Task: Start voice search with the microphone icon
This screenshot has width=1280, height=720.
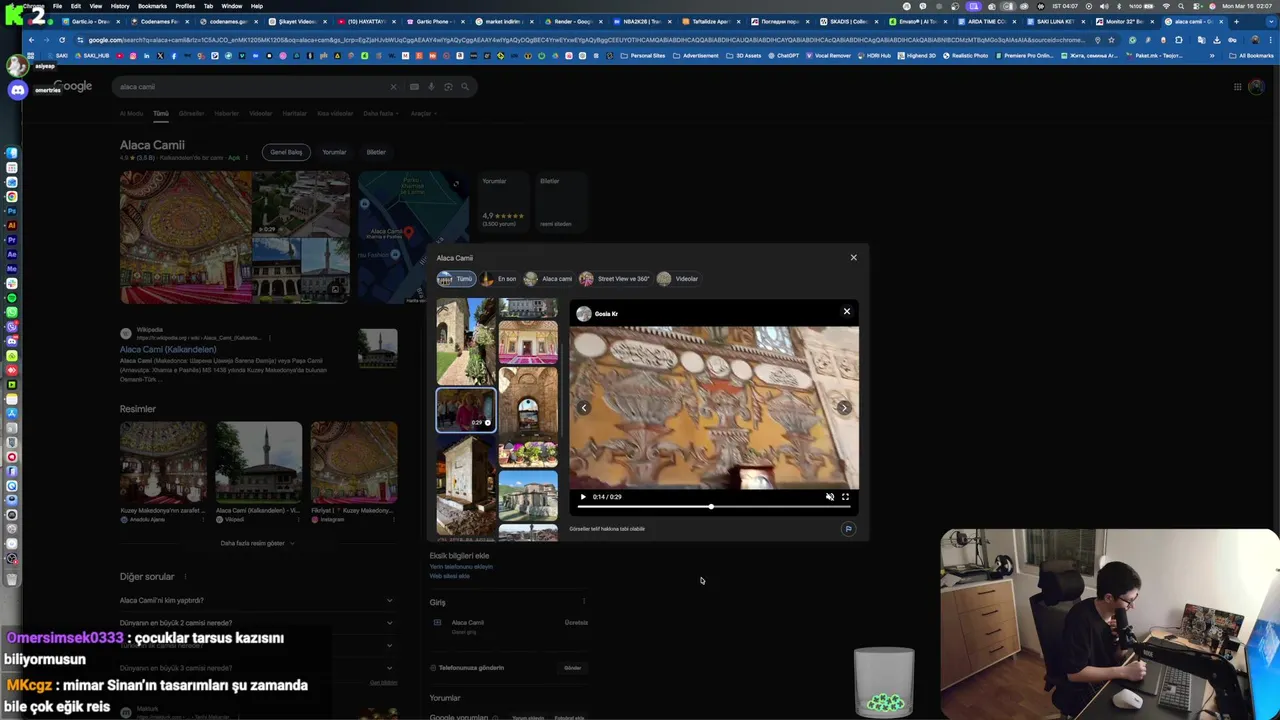Action: 431,87
